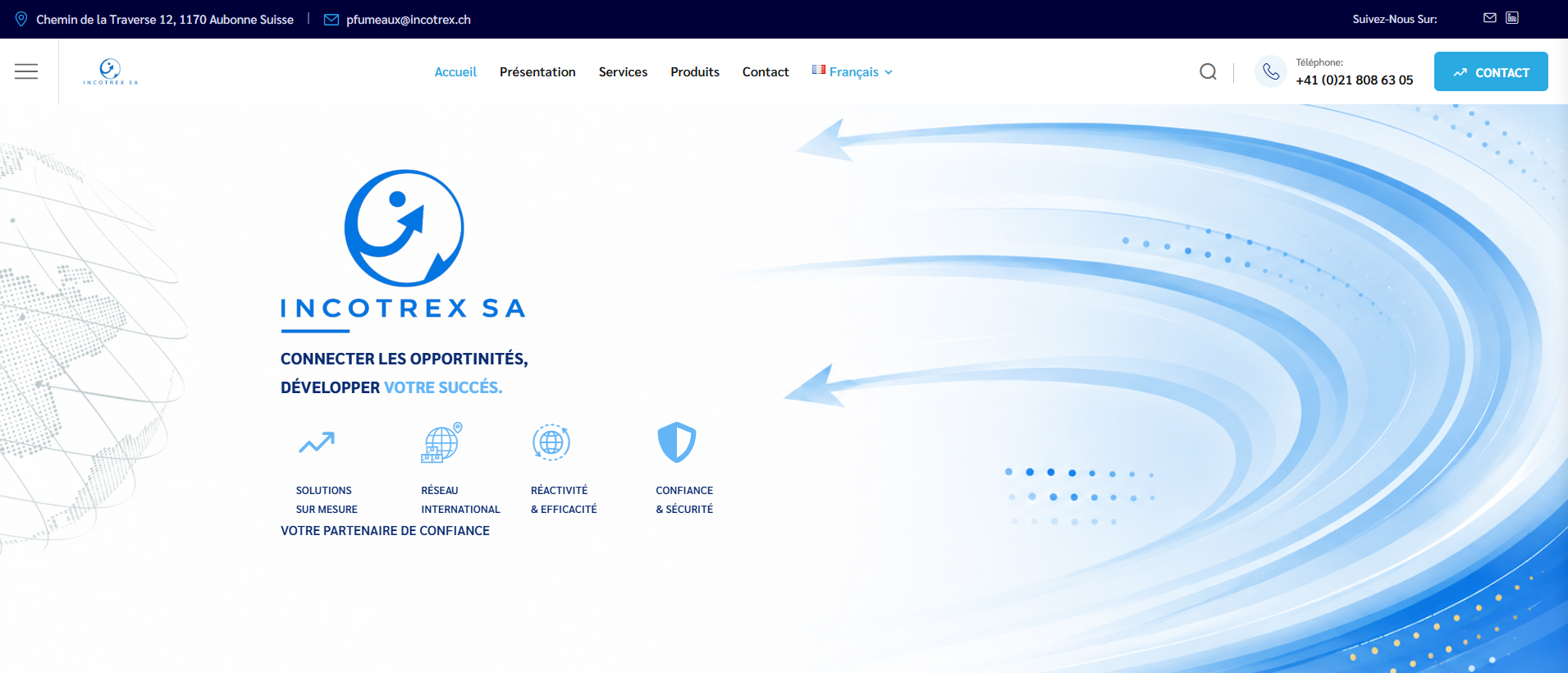Open the Contact menu item in navigation
Screen dimensions: 1568x673
pyautogui.click(x=766, y=72)
